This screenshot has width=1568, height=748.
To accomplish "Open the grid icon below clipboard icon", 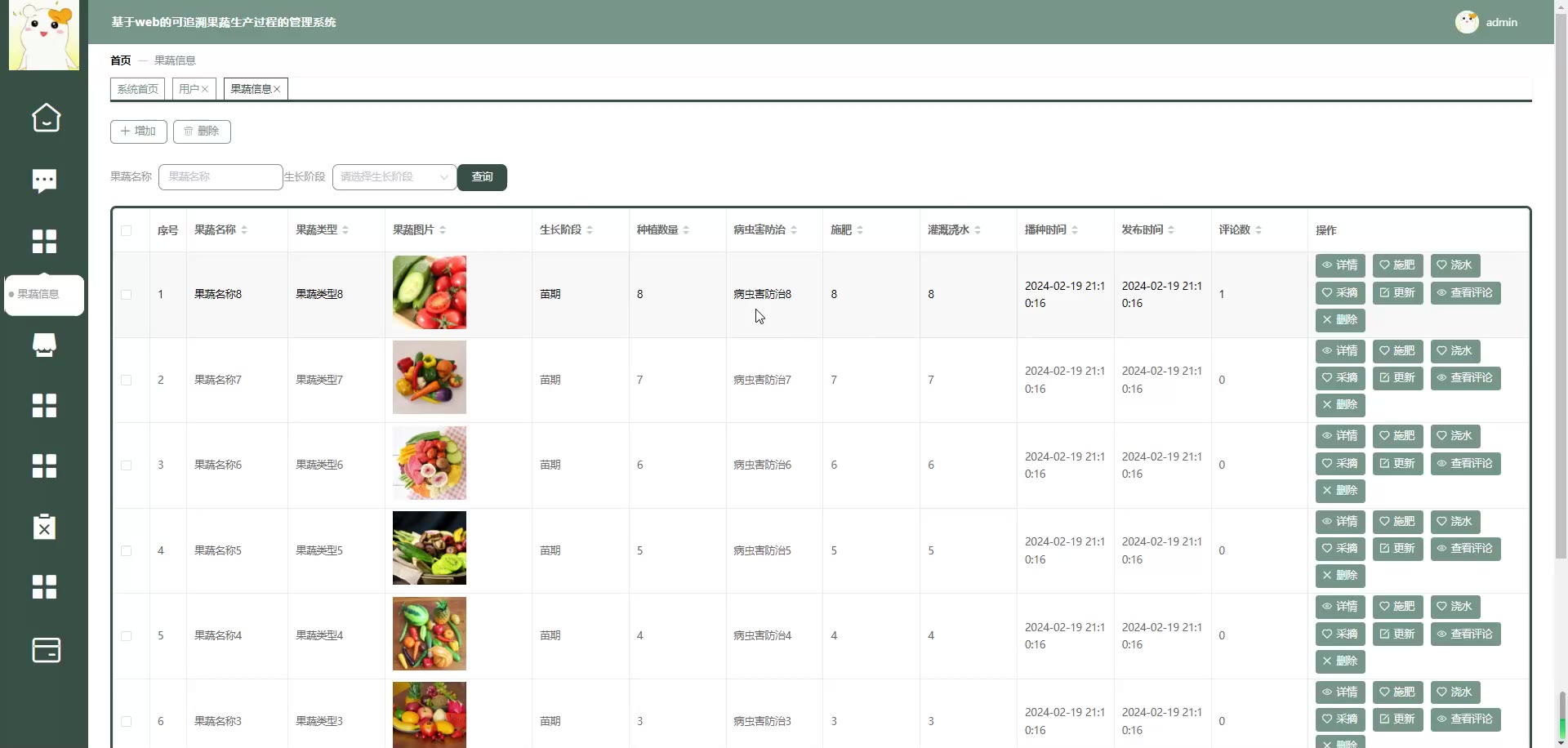I will pos(44,586).
